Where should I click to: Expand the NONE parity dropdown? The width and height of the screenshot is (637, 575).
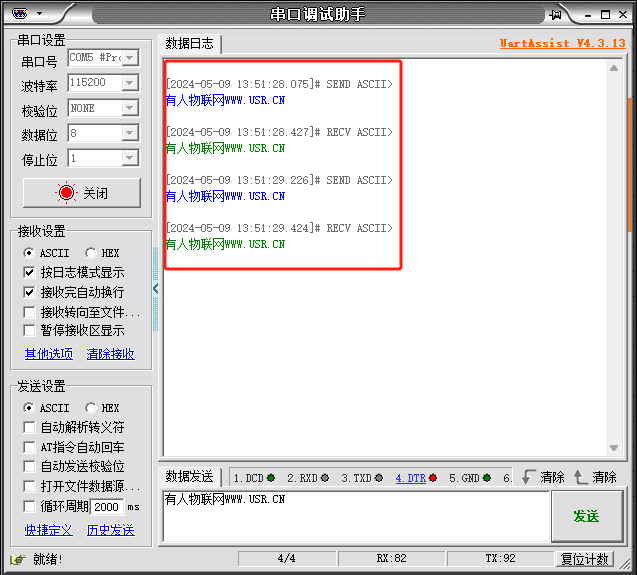130,108
